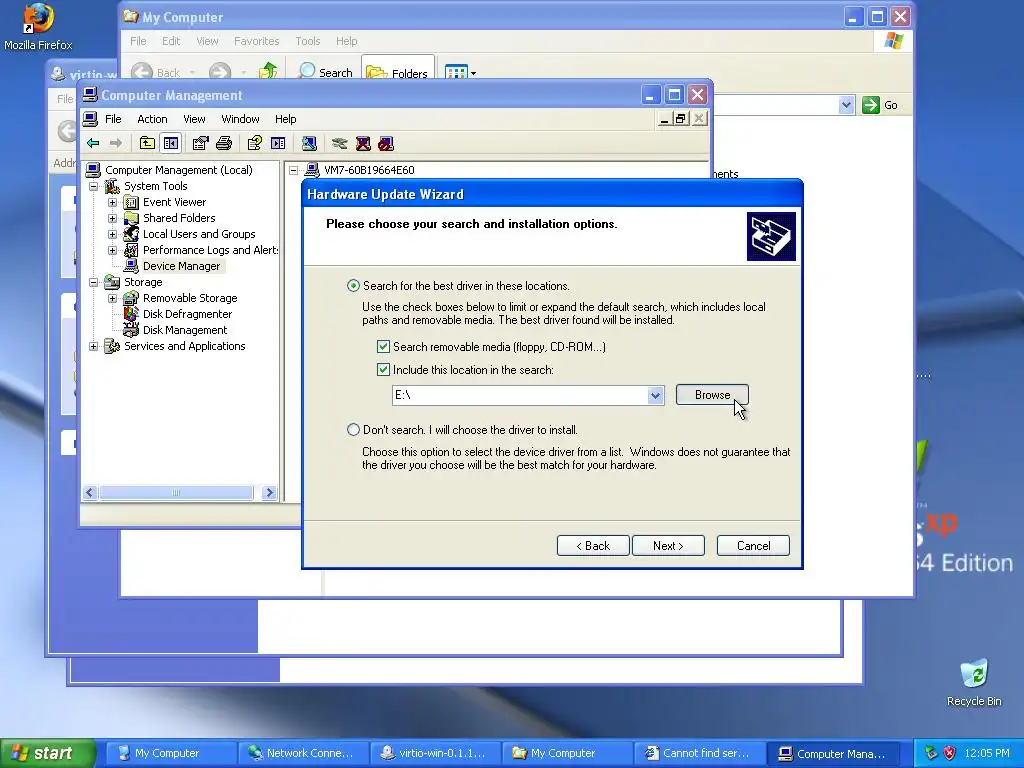
Task: Click Go arrow in My Computer address bar
Action: (871, 105)
